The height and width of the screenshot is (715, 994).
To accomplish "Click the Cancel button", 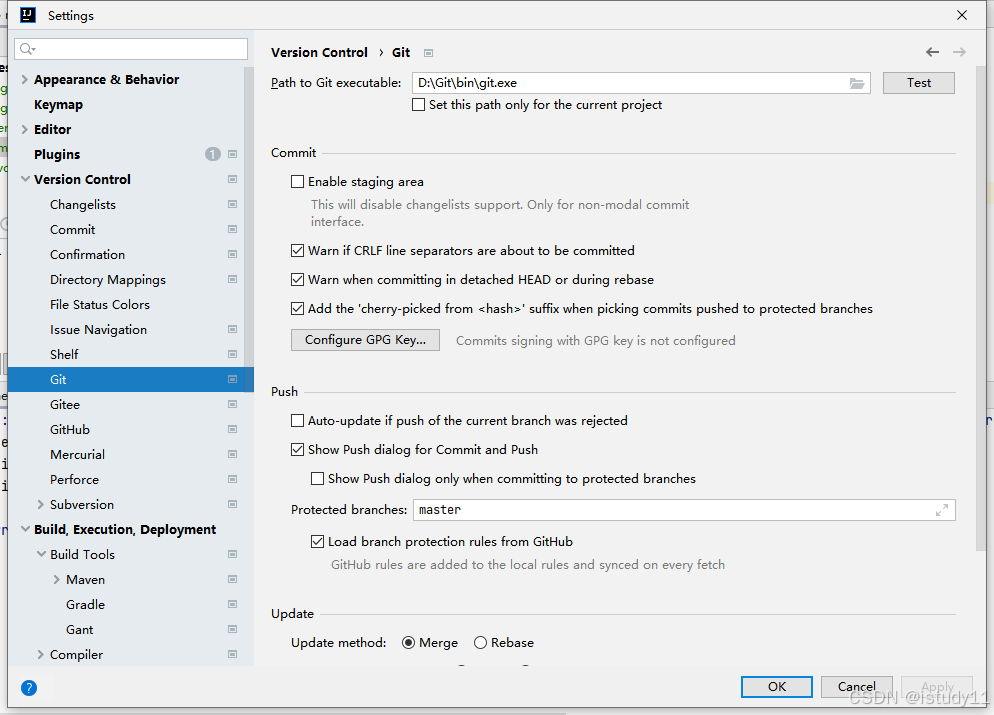I will (856, 686).
